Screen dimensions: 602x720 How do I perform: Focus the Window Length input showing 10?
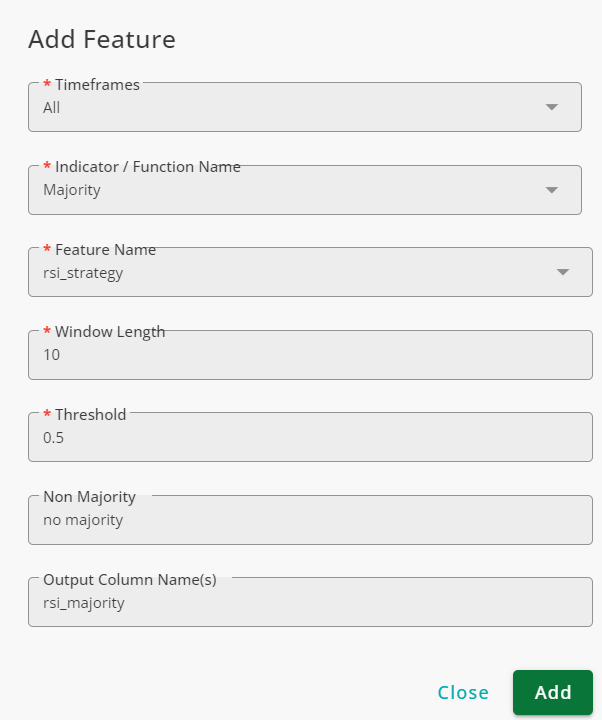310,355
